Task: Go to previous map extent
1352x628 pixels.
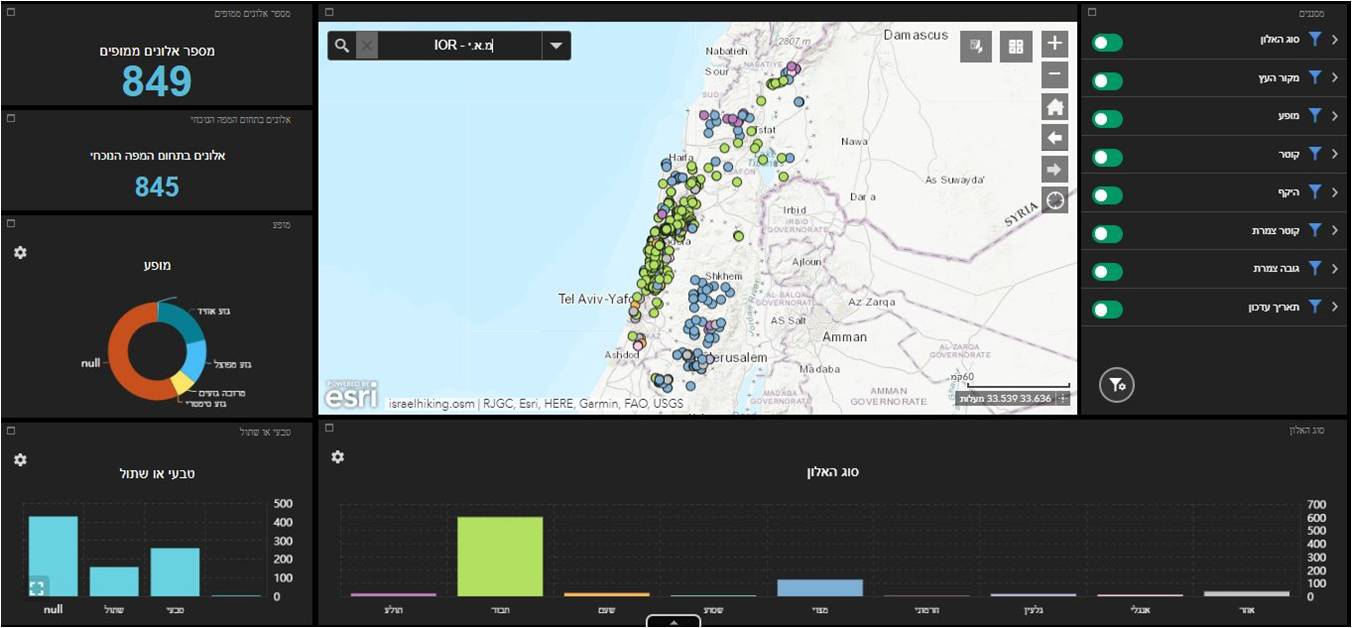Action: 1055,138
